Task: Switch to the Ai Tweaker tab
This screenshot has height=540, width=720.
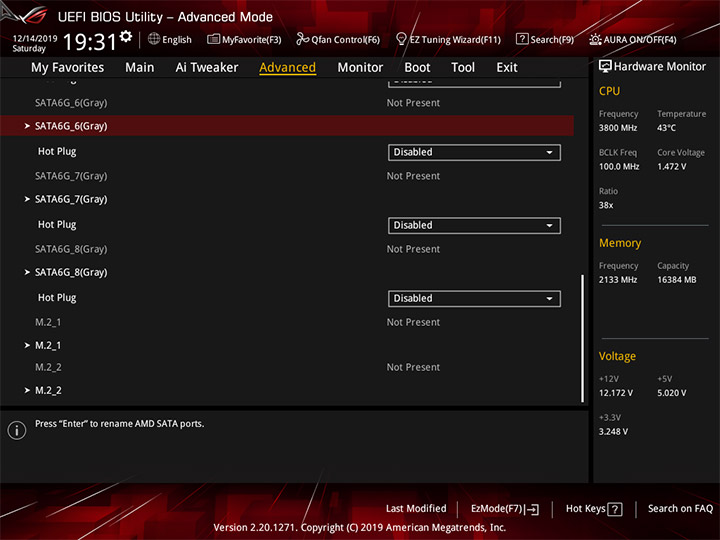Action: [207, 68]
